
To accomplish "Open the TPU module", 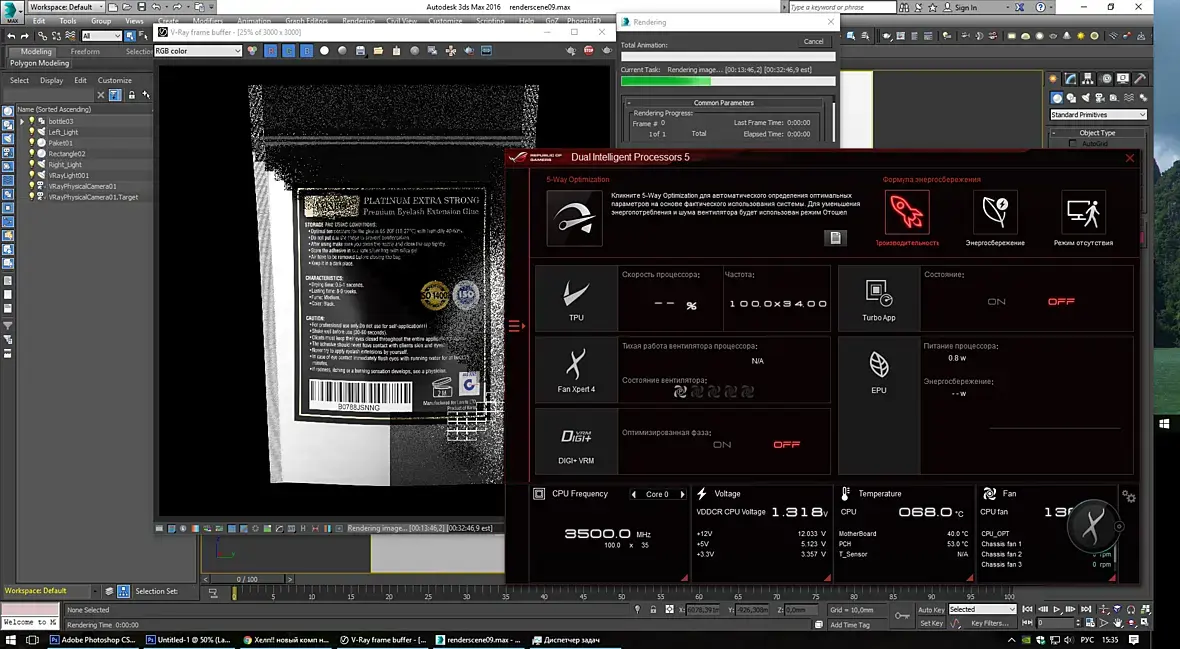I will pyautogui.click(x=575, y=298).
